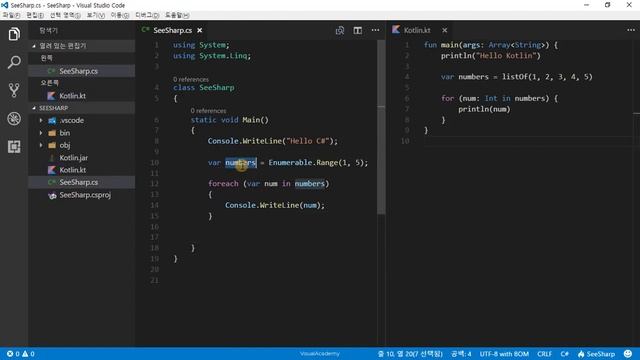
Task: Click the 0 references lens above Main
Action: pos(208,111)
